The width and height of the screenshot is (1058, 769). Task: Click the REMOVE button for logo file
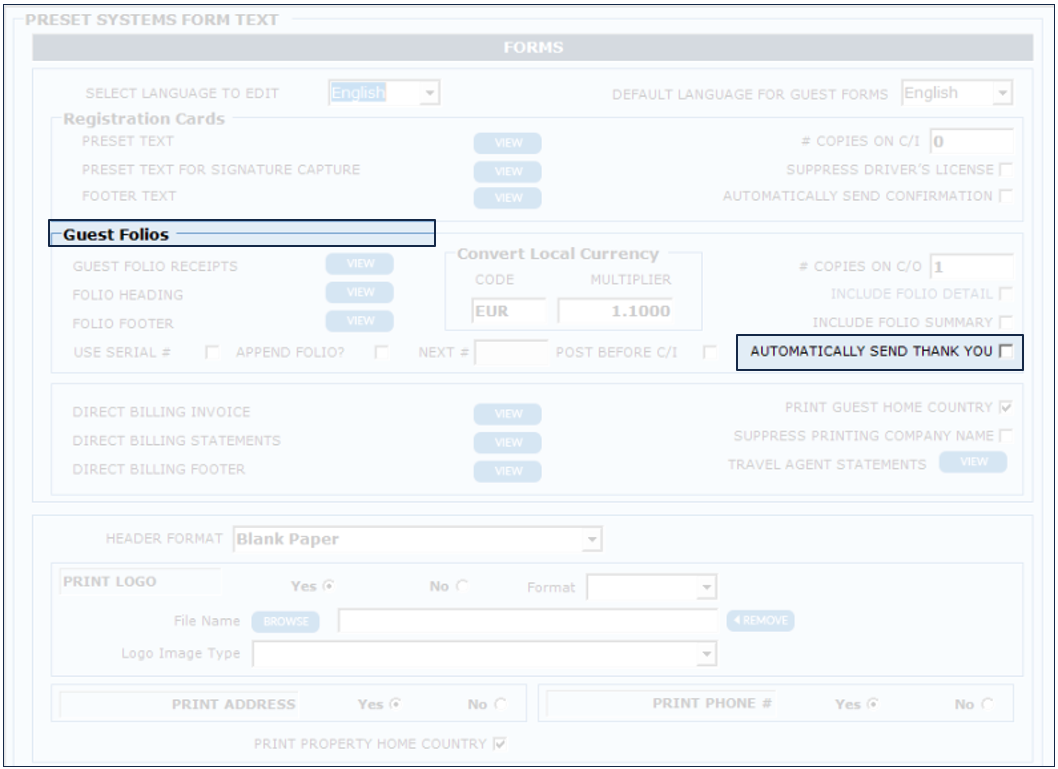(x=760, y=621)
